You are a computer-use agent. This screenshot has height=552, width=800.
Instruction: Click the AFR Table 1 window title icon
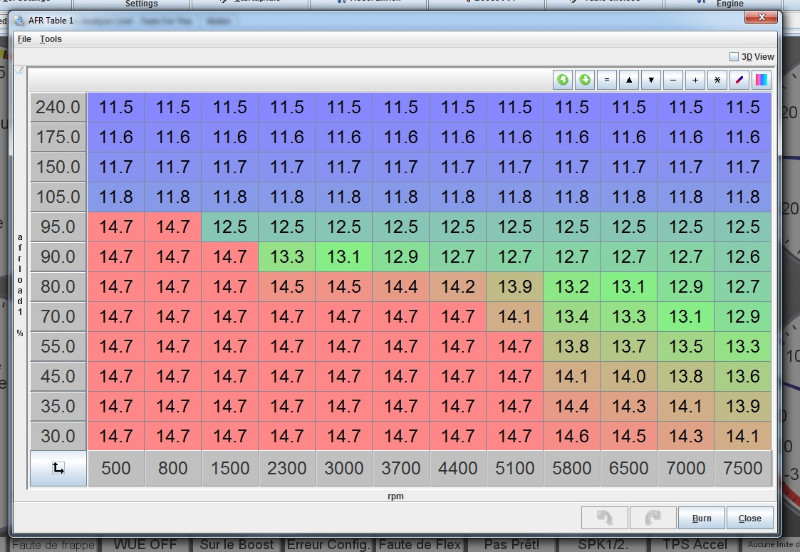click(19, 21)
